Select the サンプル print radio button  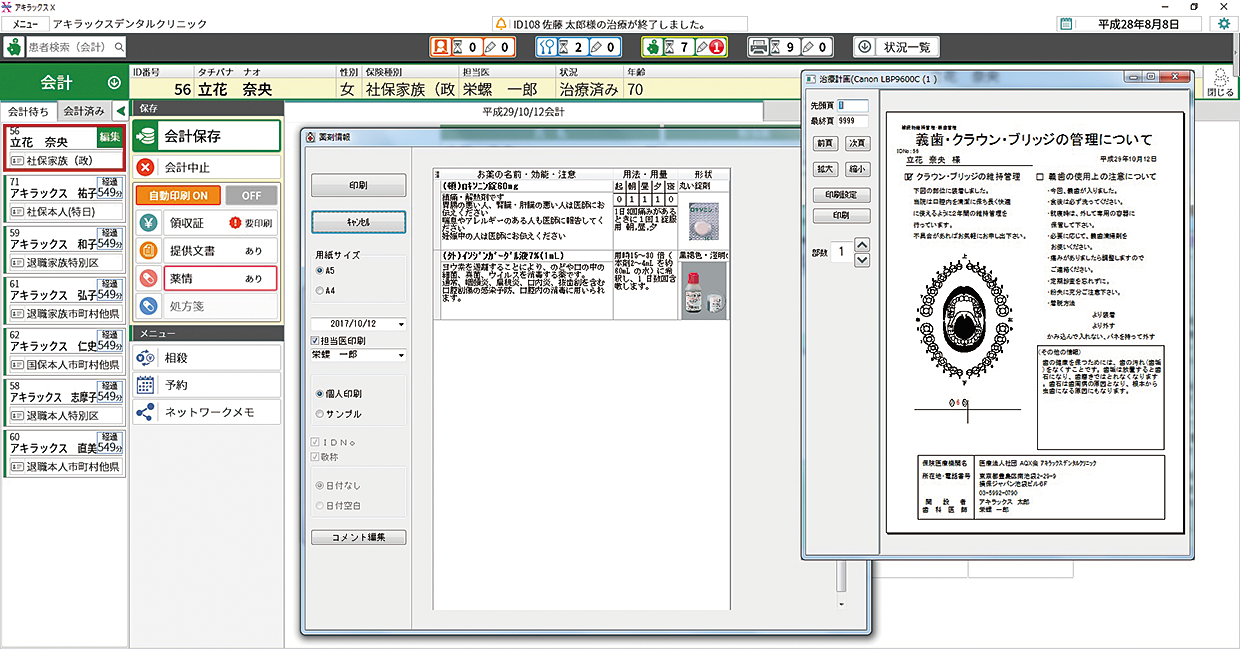pyautogui.click(x=320, y=414)
